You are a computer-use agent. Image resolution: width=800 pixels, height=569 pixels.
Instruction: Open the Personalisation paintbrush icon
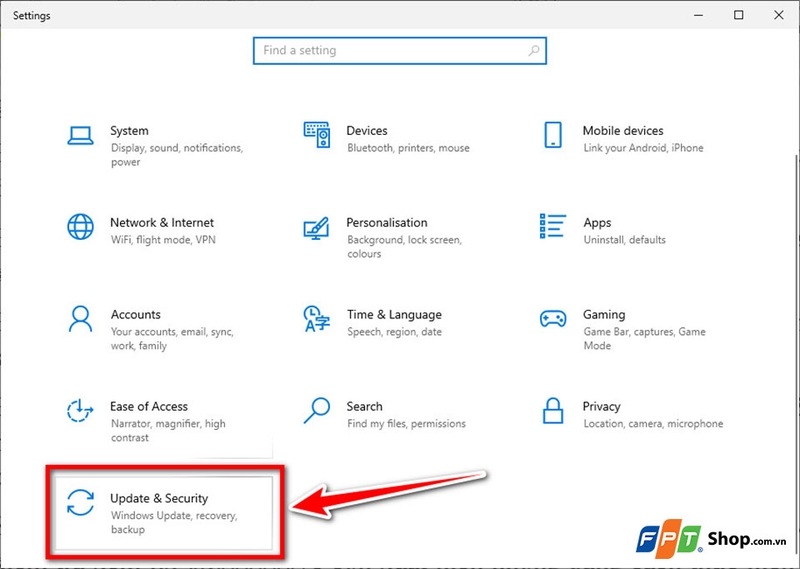tap(316, 227)
